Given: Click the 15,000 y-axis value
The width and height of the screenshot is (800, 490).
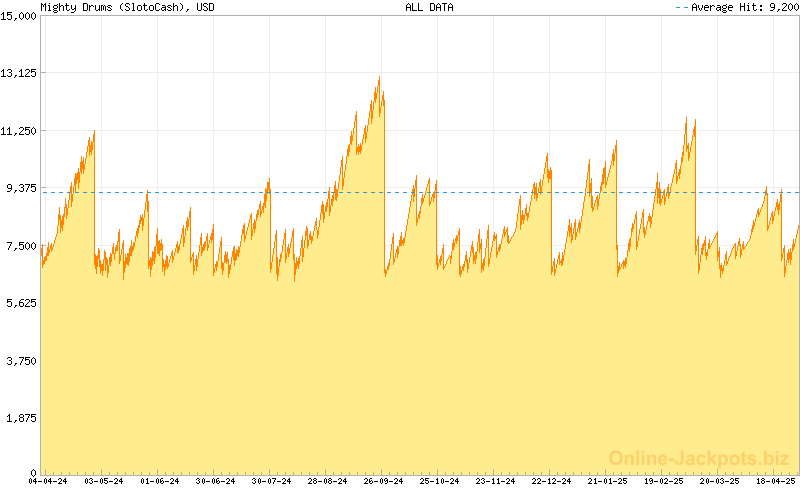Looking at the screenshot, I should point(20,15).
